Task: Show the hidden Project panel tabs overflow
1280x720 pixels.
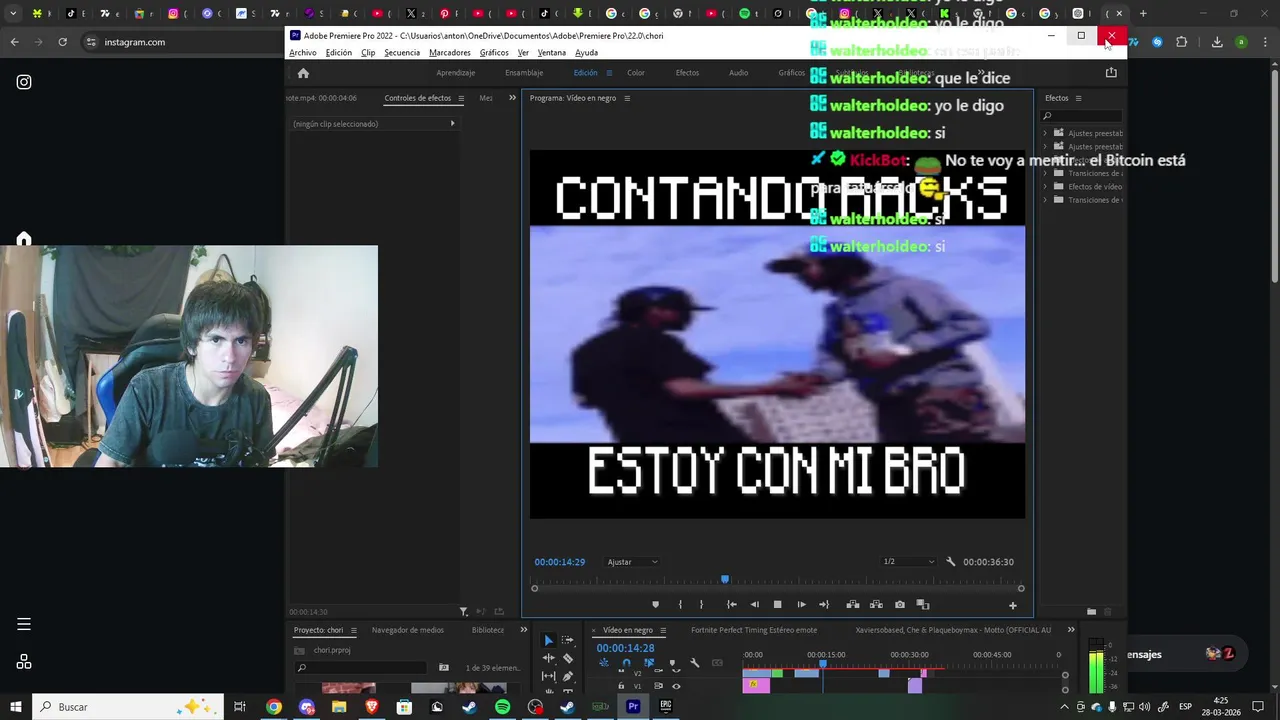Action: 523,630
